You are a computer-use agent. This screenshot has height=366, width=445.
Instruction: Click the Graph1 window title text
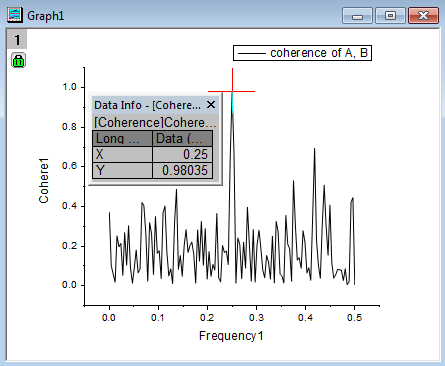(46, 16)
